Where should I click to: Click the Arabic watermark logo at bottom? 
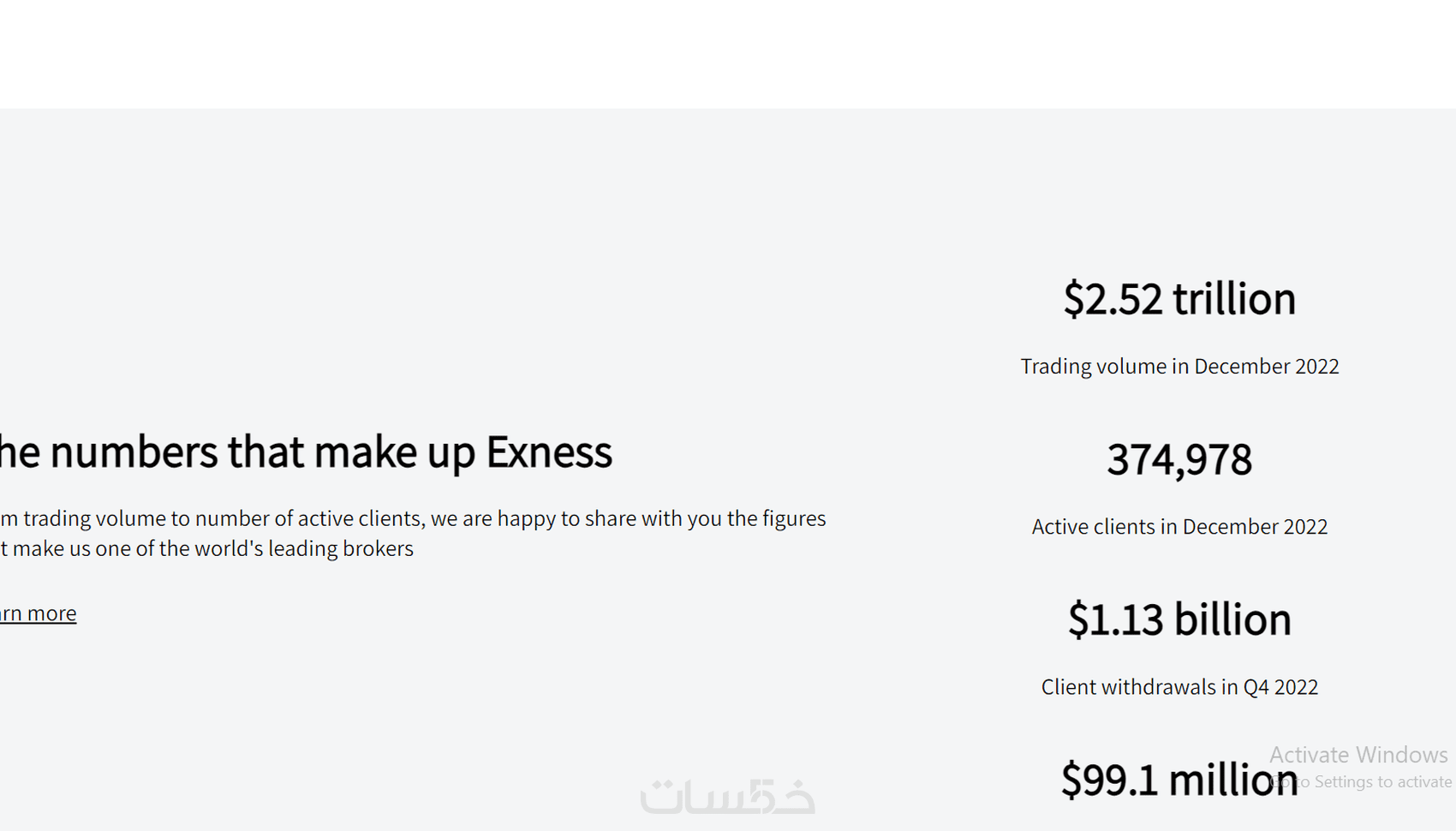click(727, 796)
